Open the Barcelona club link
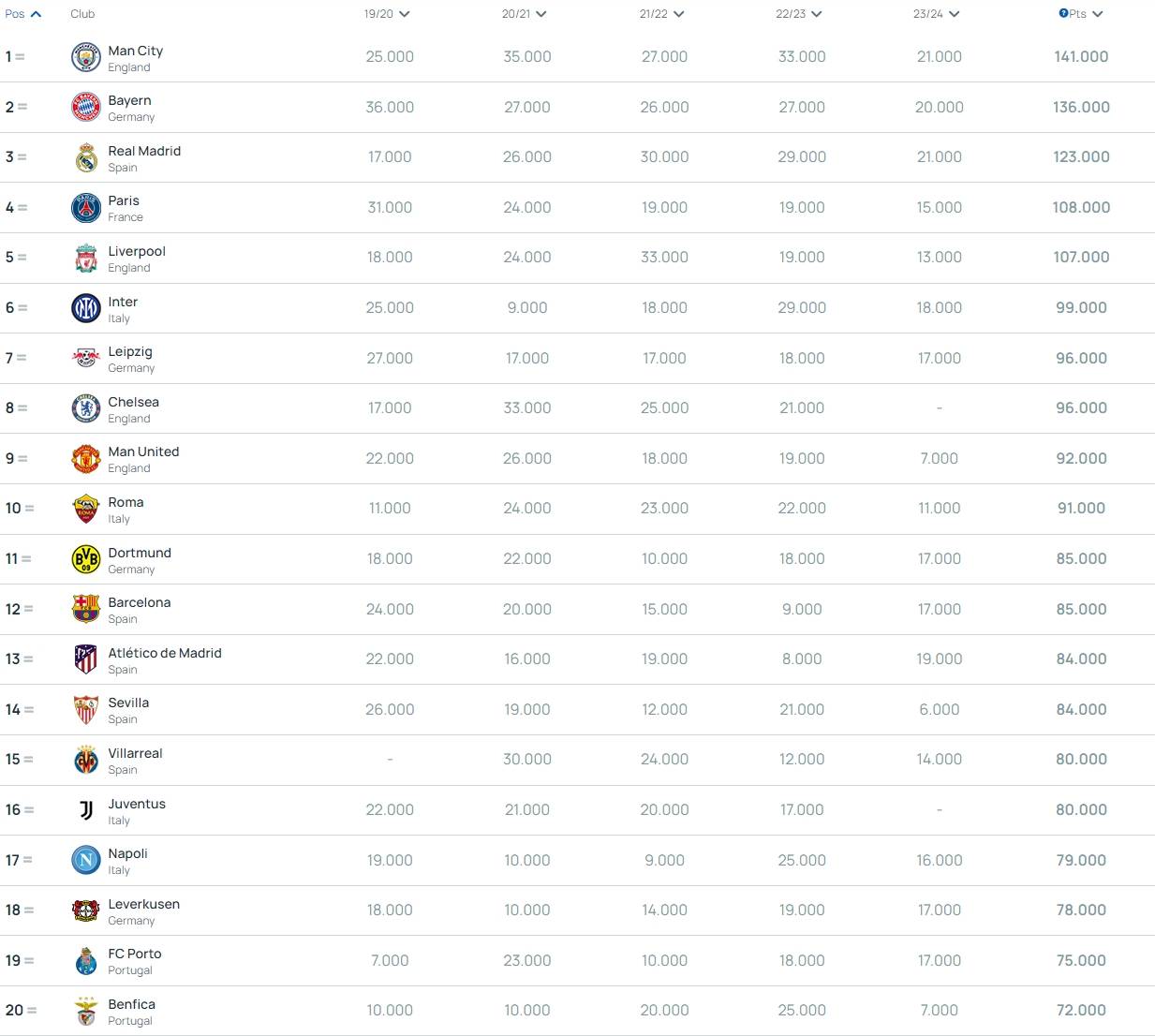1155x1036 pixels. pos(139,602)
